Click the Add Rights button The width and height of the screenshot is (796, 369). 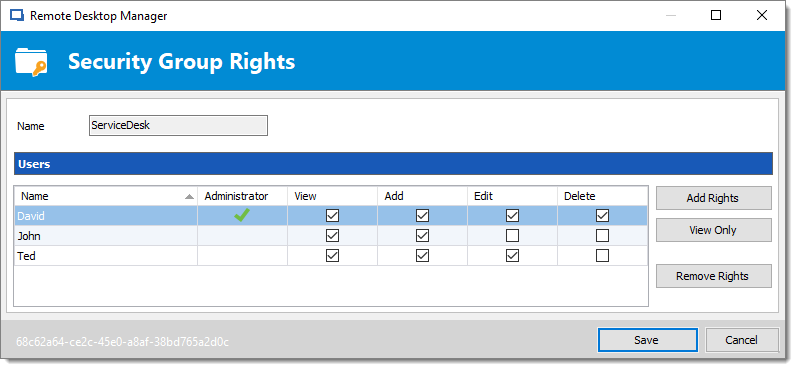[x=714, y=198]
